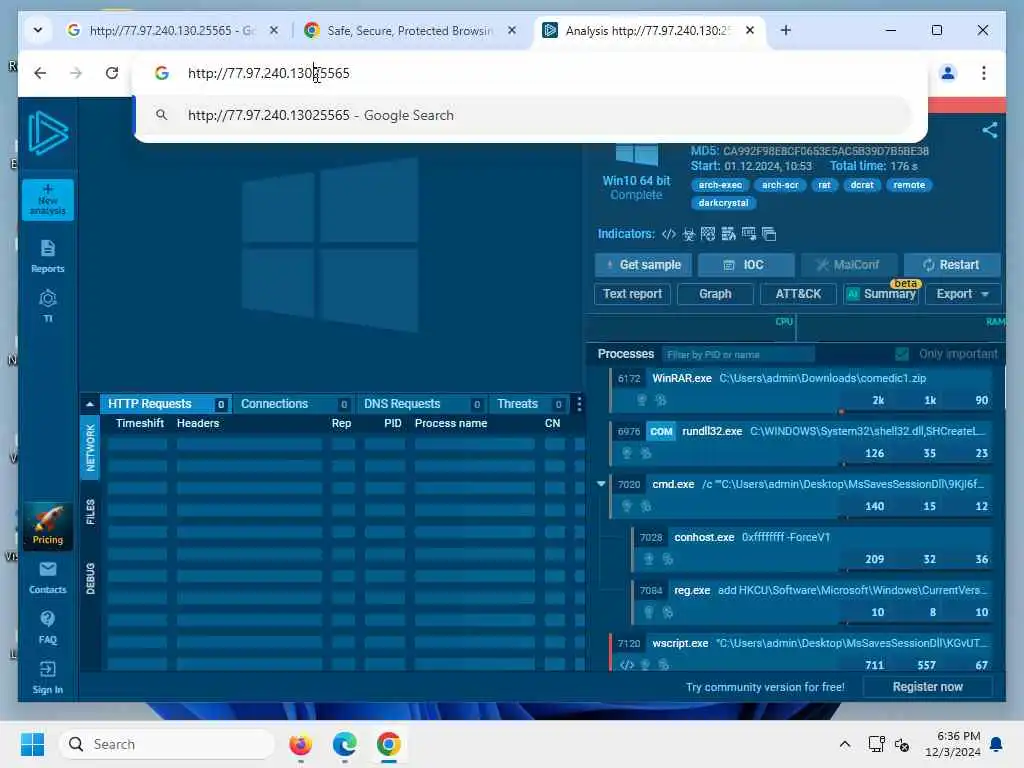Select the biohazard malicious indicator icon

point(688,234)
